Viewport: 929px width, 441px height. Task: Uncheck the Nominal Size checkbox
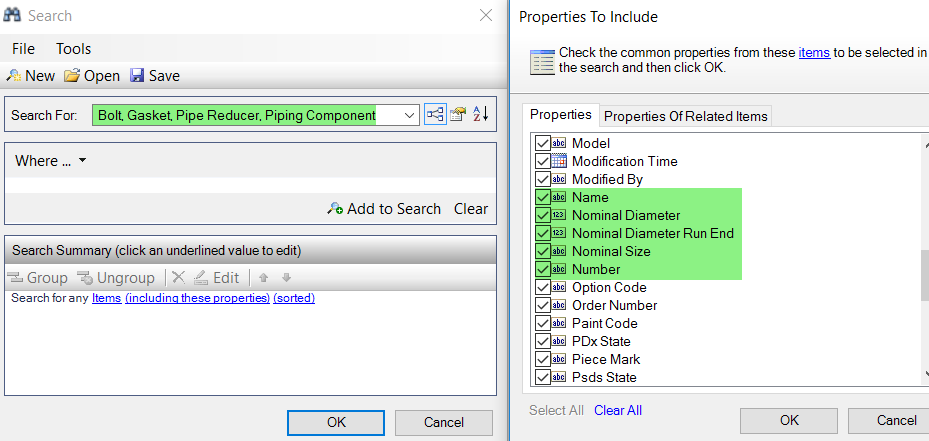pyautogui.click(x=542, y=251)
